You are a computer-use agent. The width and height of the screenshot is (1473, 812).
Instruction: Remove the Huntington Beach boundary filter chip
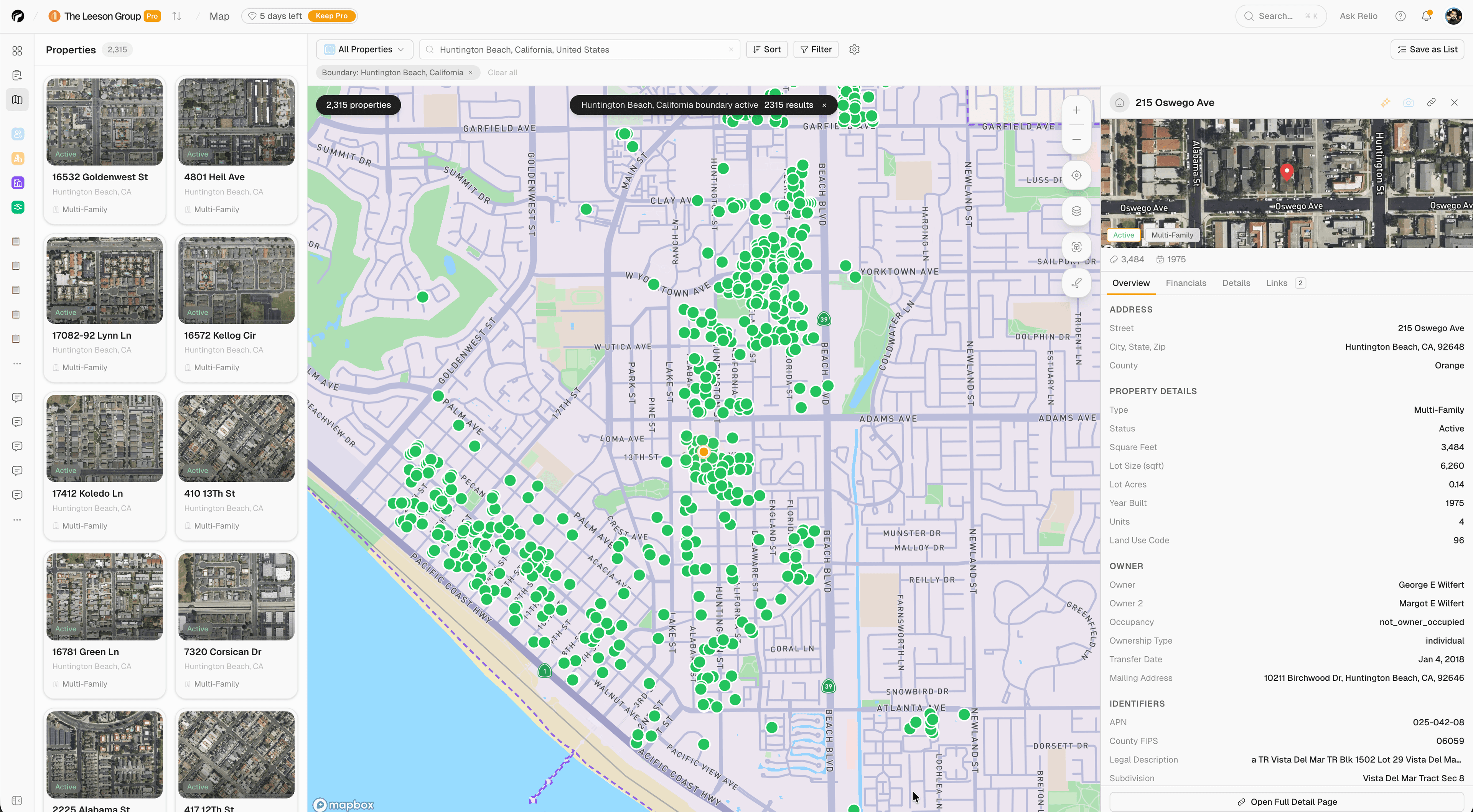pyautogui.click(x=471, y=72)
